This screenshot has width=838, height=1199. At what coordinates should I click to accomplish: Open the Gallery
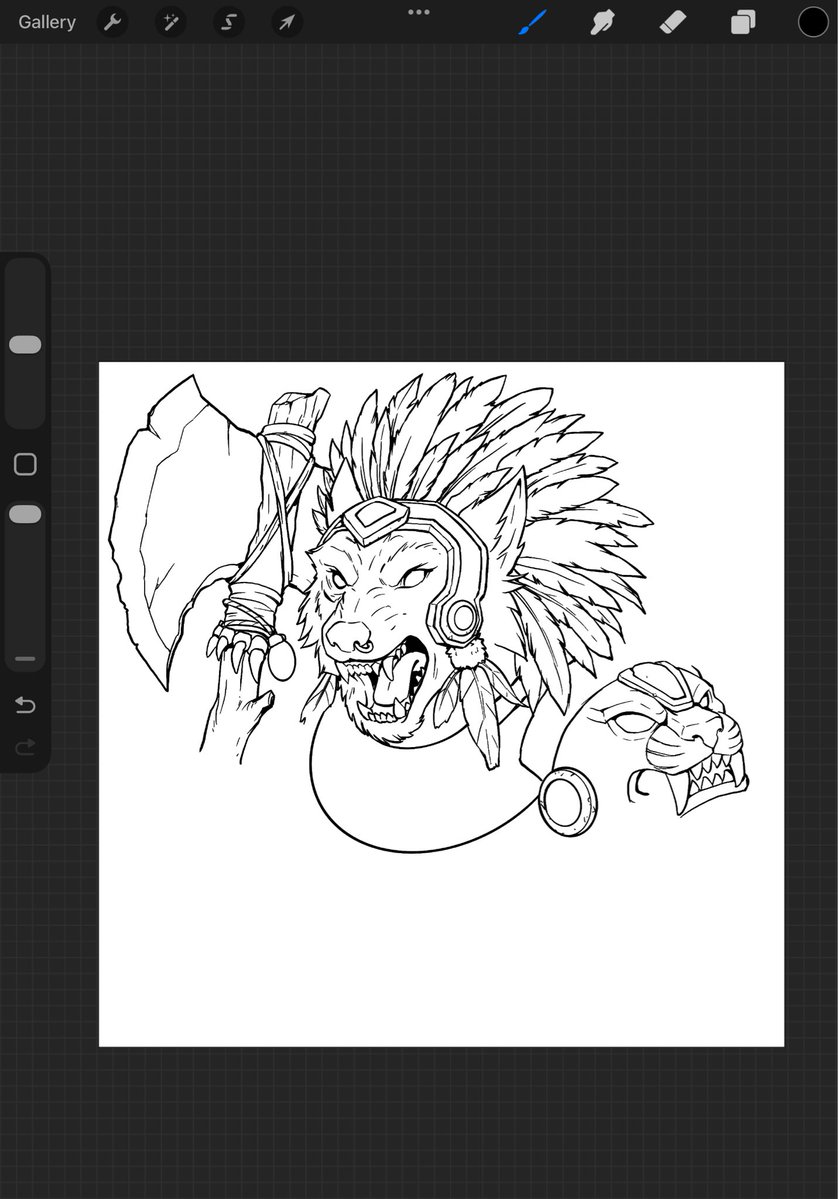pyautogui.click(x=47, y=22)
